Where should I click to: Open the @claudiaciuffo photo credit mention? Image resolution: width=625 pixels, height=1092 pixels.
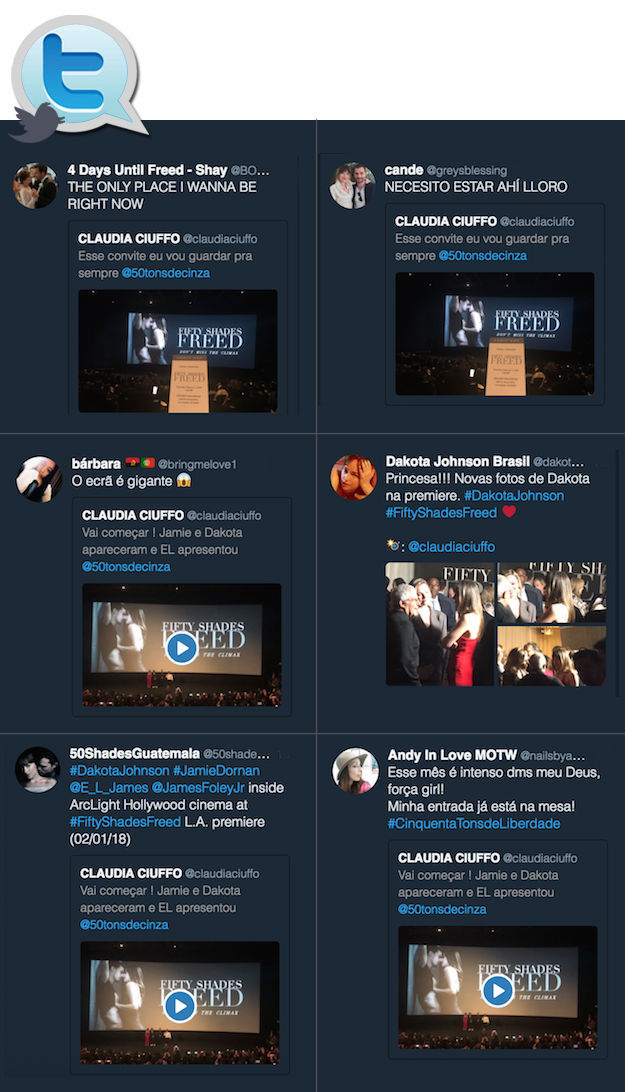click(452, 547)
